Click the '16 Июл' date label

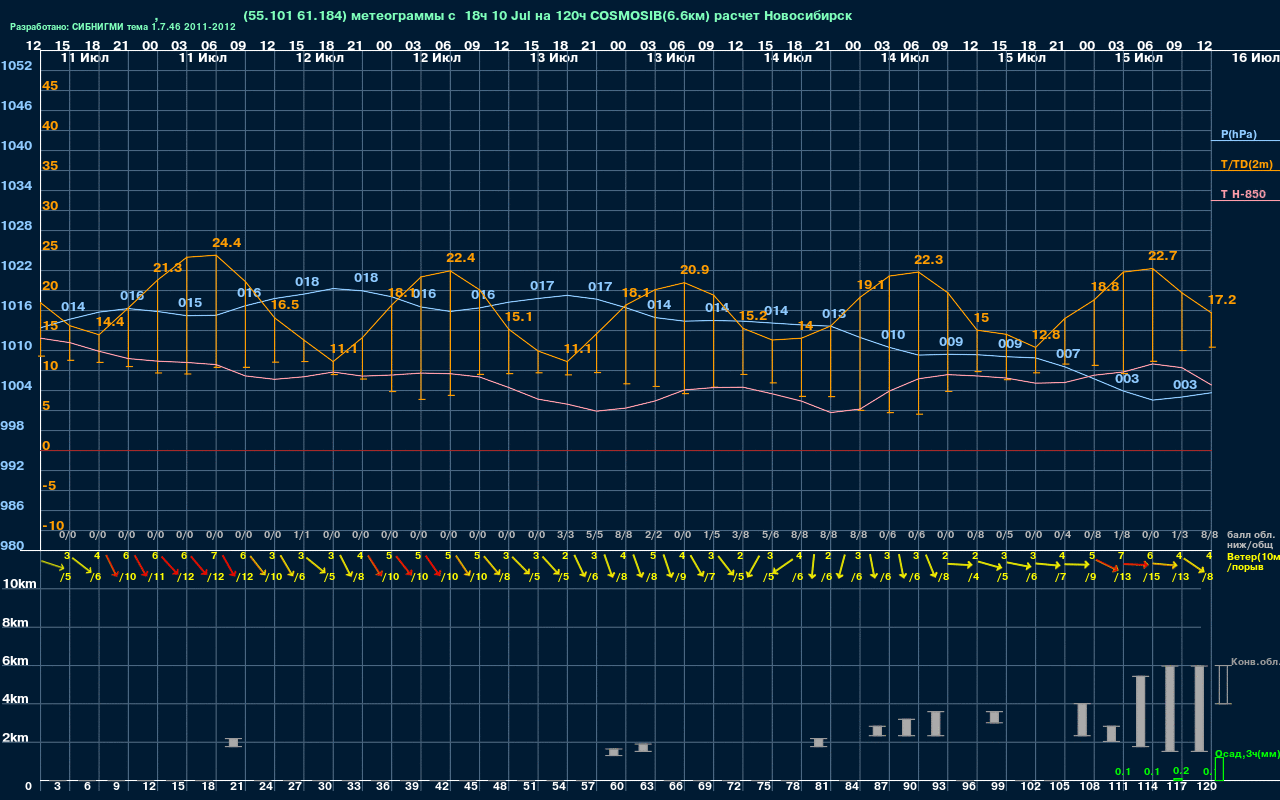coord(1254,58)
